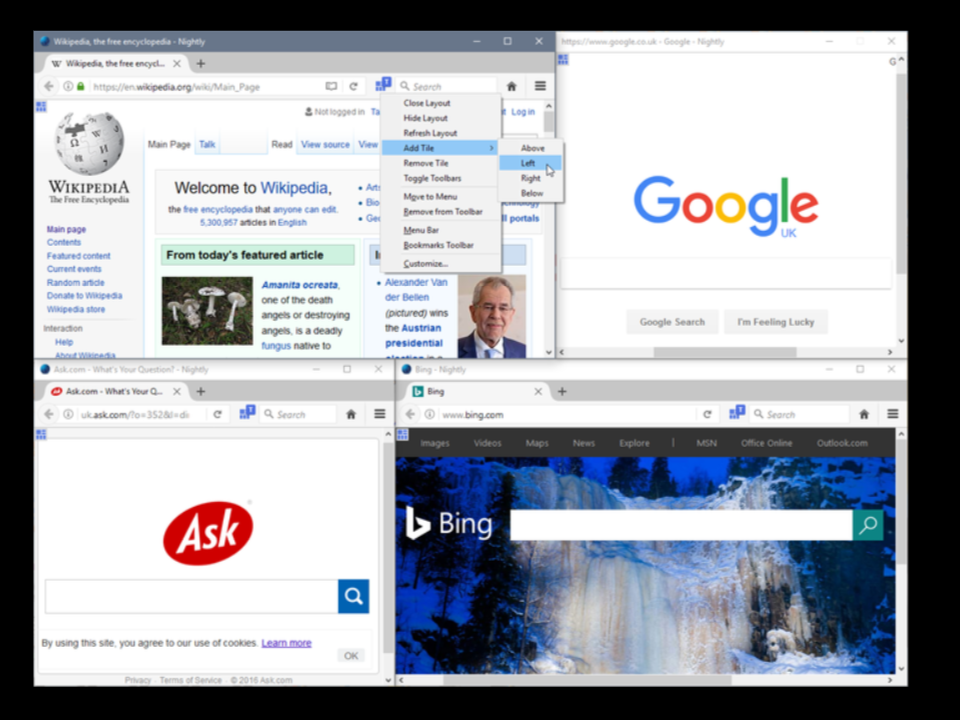This screenshot has width=960, height=720.
Task: Reload the Wikipedia page
Action: (353, 86)
